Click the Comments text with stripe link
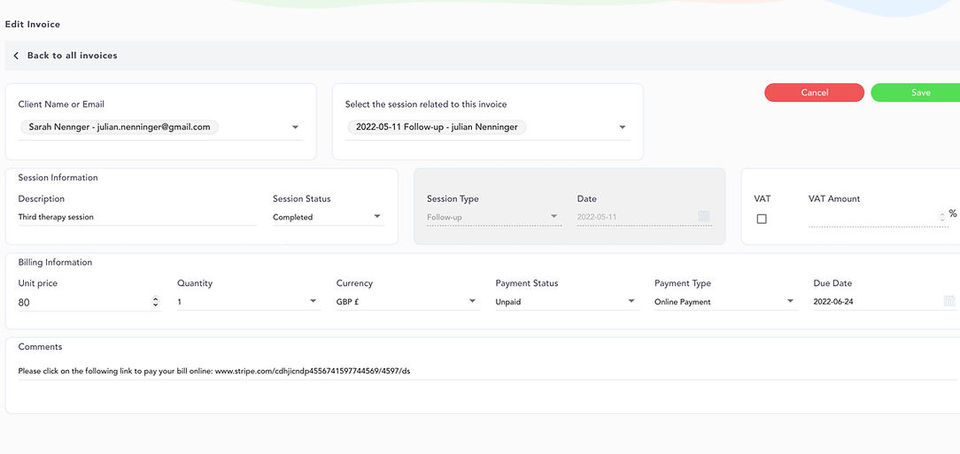The image size is (960, 454). (x=214, y=371)
